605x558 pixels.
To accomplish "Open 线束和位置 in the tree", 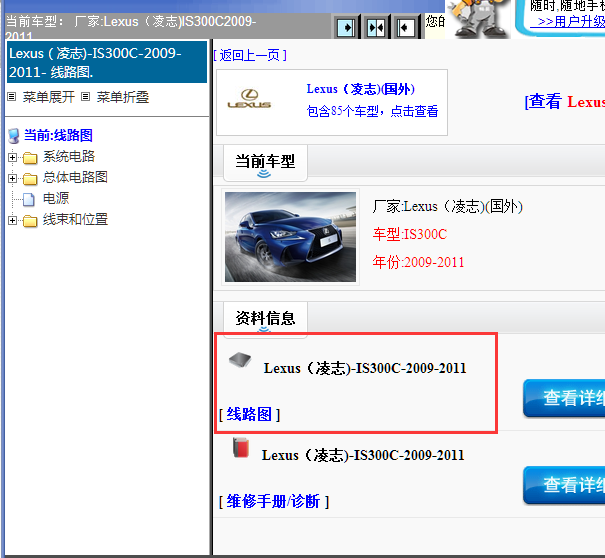I will coord(75,219).
